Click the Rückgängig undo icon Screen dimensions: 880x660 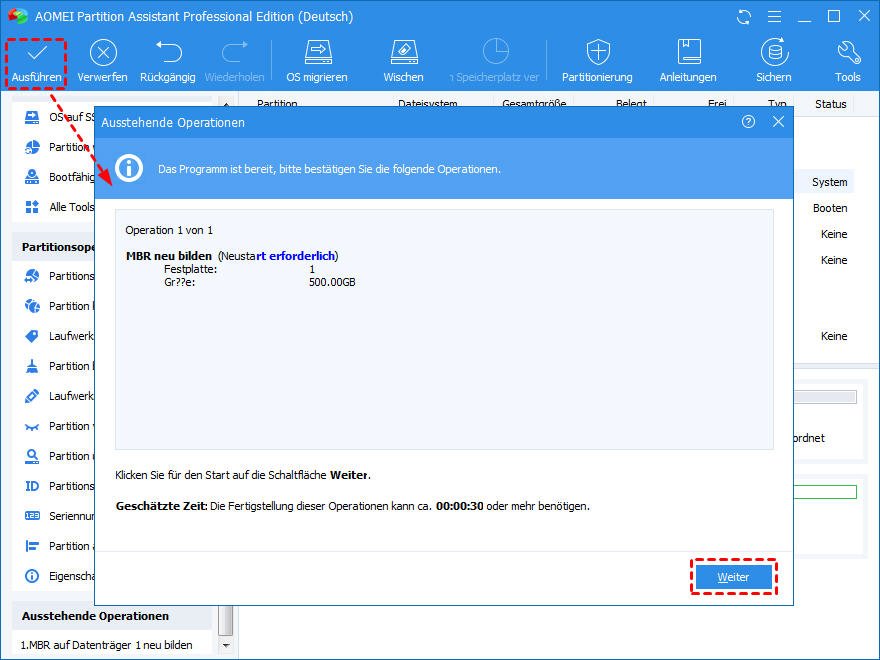coord(168,52)
